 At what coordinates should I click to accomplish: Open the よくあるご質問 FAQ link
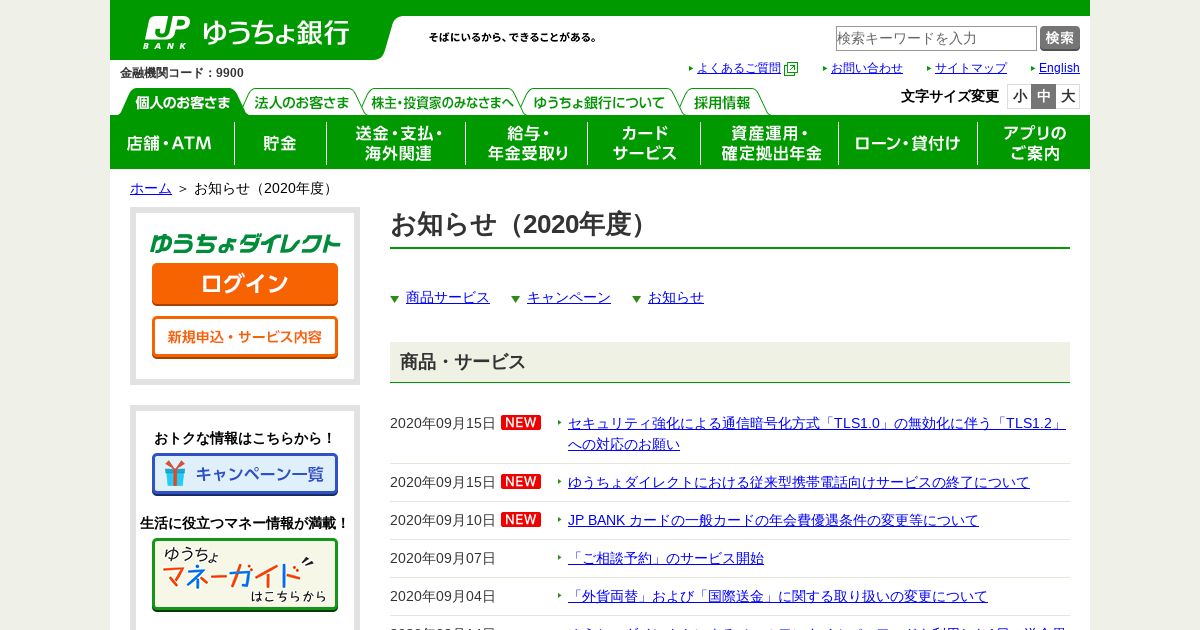click(739, 68)
